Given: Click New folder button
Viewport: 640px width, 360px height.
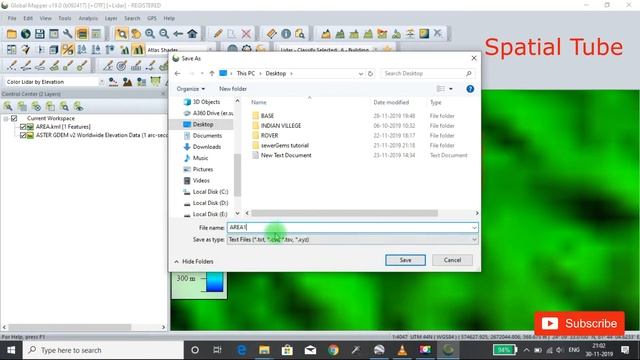Looking at the screenshot, I should pos(233,89).
